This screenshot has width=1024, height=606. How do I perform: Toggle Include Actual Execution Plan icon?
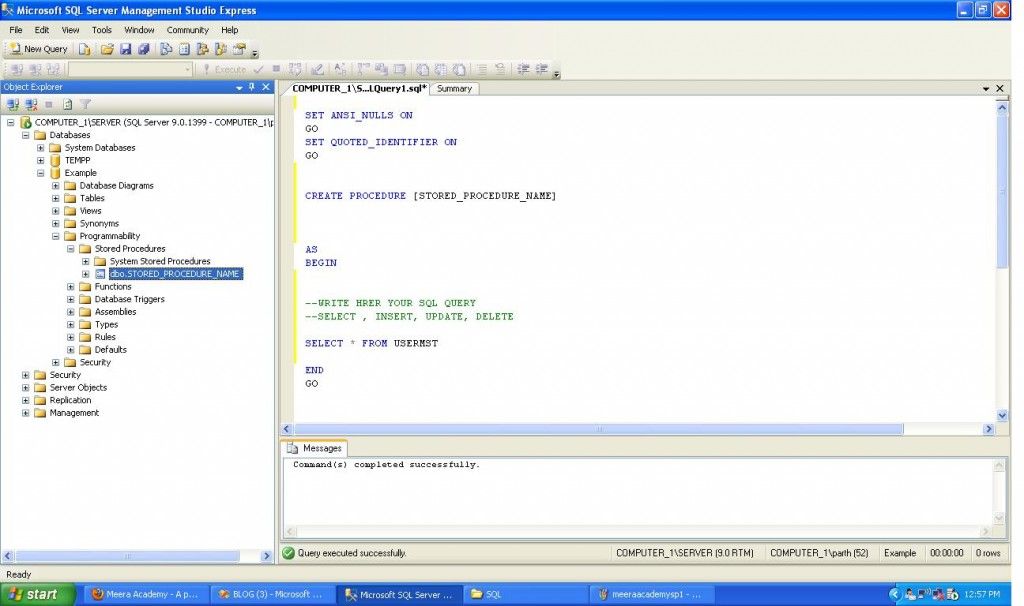point(363,69)
